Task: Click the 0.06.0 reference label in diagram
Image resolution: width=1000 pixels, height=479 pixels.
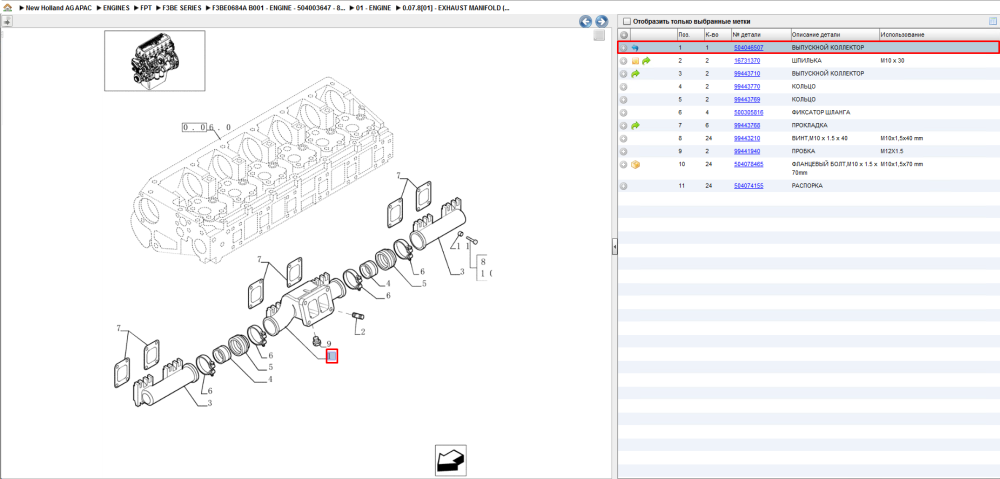Action: click(x=207, y=128)
